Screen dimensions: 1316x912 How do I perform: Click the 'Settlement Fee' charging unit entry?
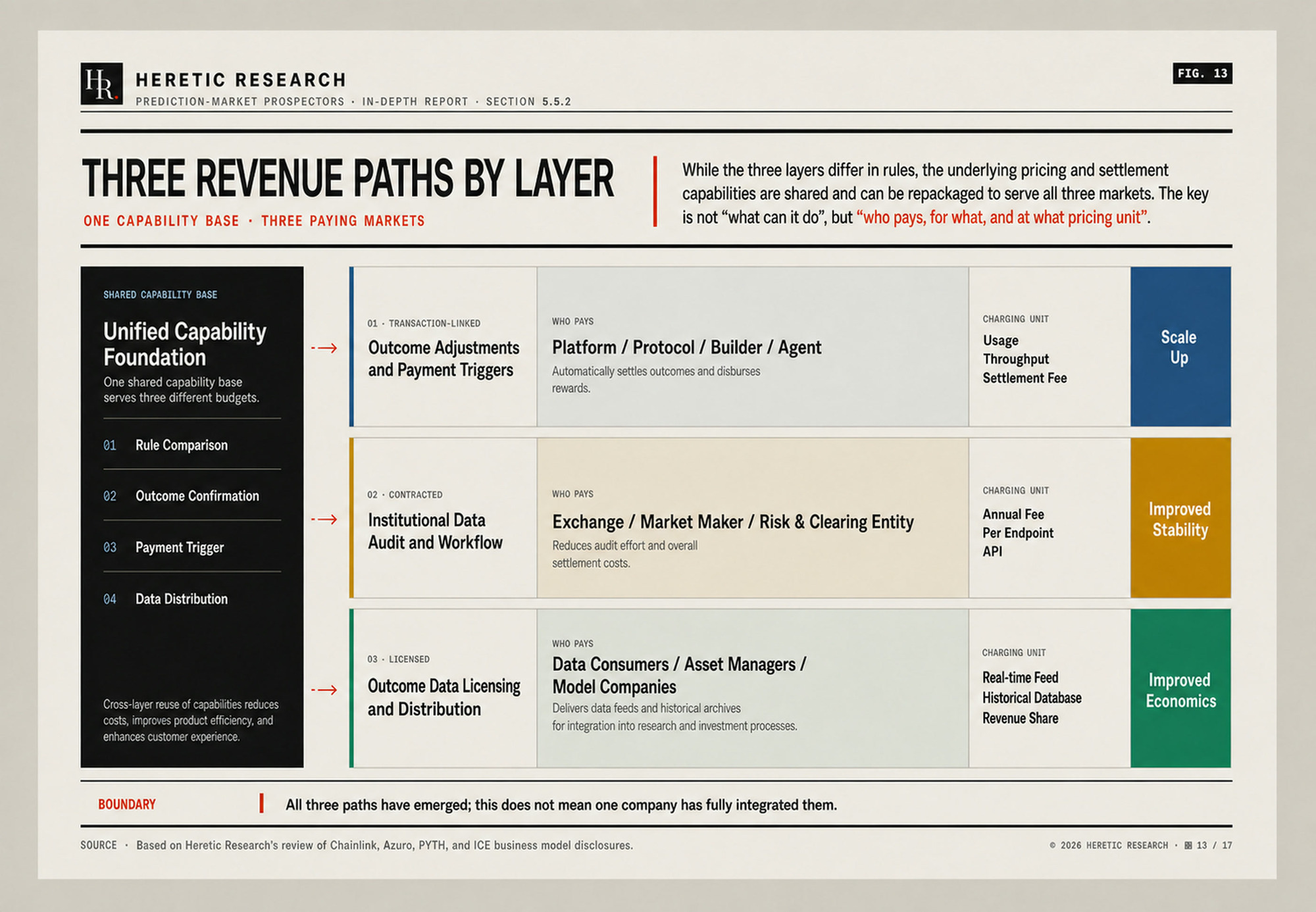click(1025, 378)
